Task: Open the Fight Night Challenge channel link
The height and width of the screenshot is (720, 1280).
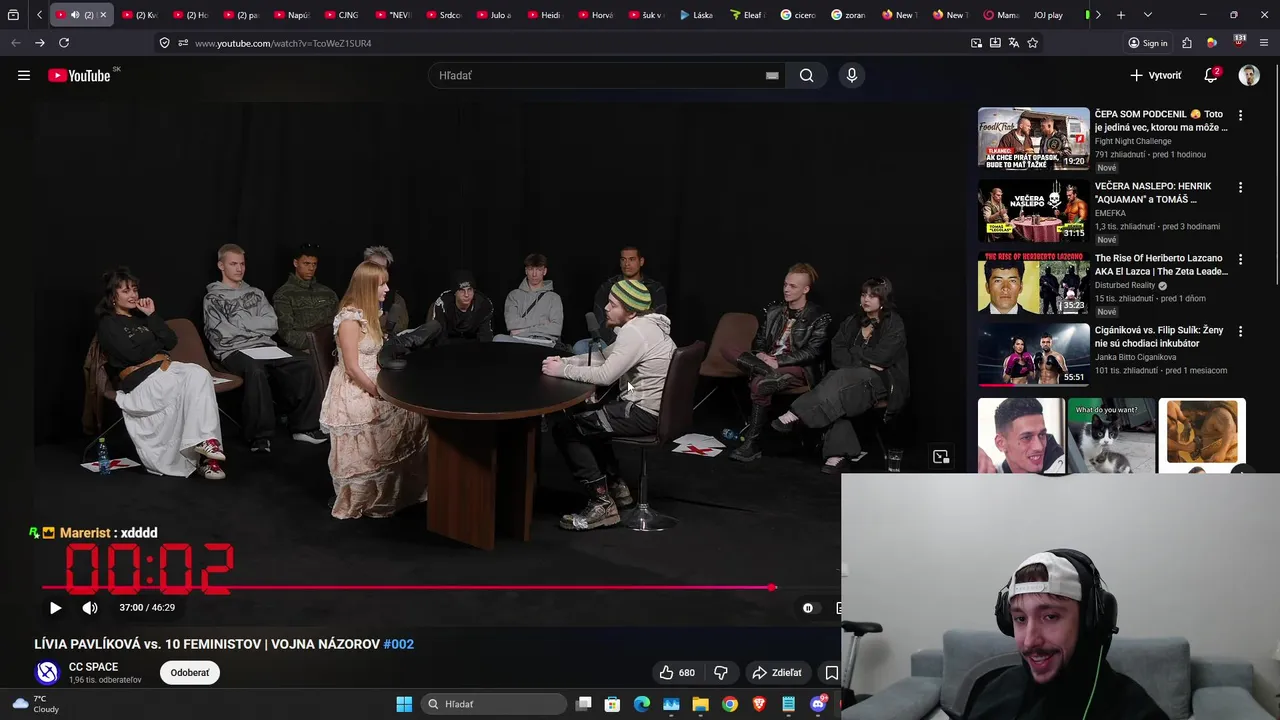Action: (x=1133, y=141)
